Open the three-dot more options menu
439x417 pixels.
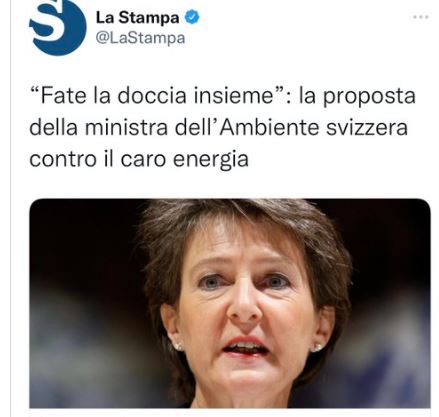click(x=421, y=17)
